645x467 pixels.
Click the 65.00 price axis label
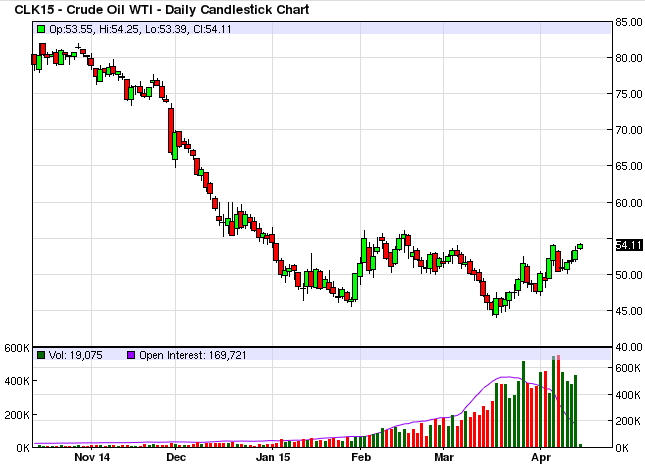[629, 166]
